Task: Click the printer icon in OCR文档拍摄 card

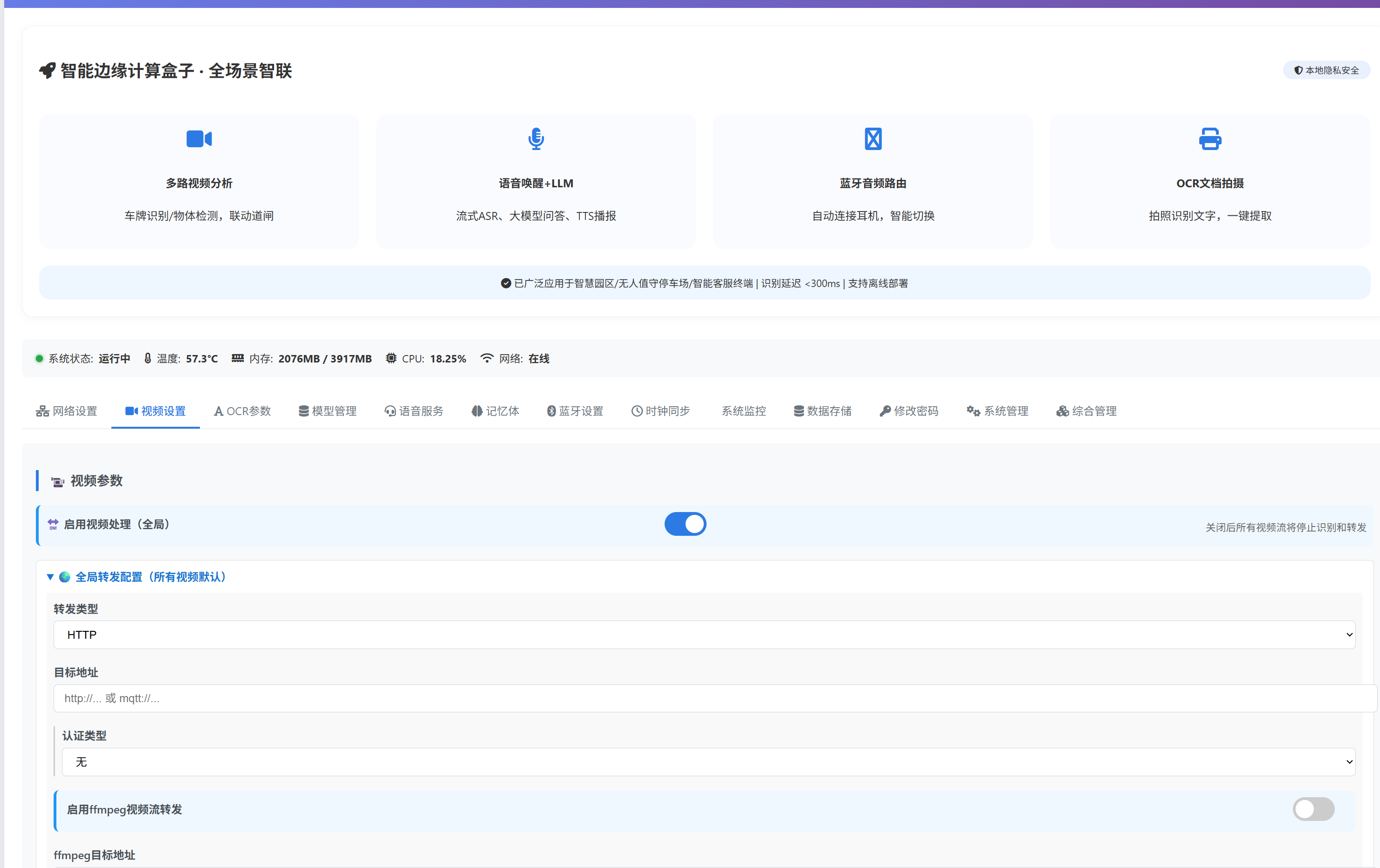Action: [x=1210, y=139]
